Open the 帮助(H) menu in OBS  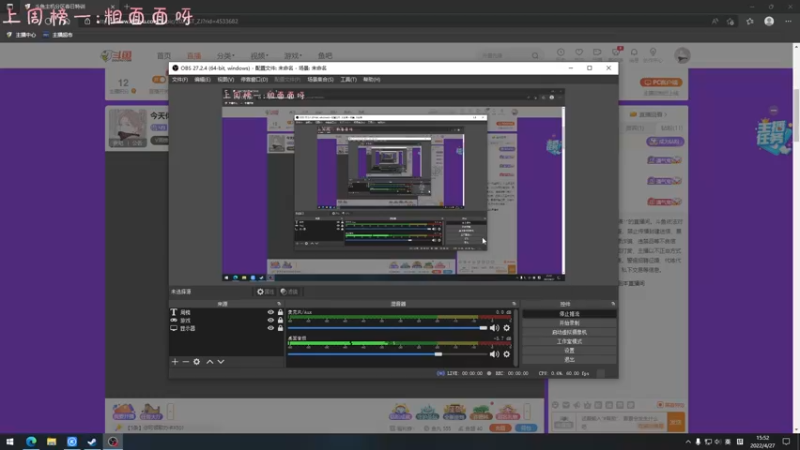pos(371,80)
